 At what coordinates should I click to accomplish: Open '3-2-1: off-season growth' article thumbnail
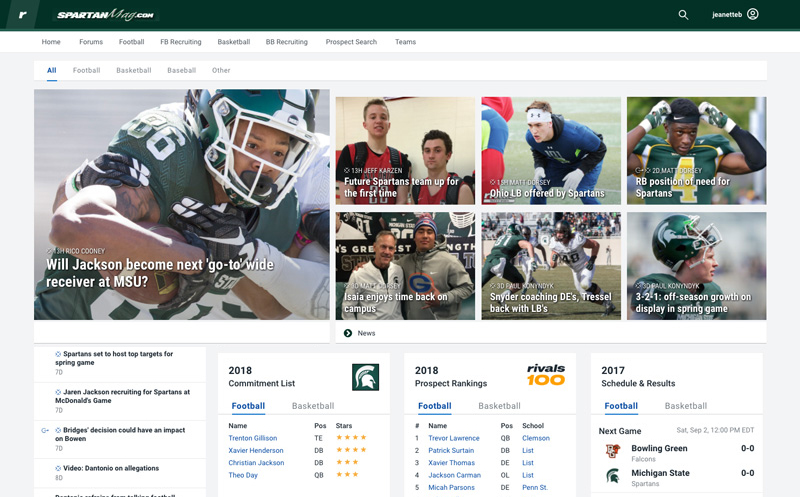coord(696,266)
